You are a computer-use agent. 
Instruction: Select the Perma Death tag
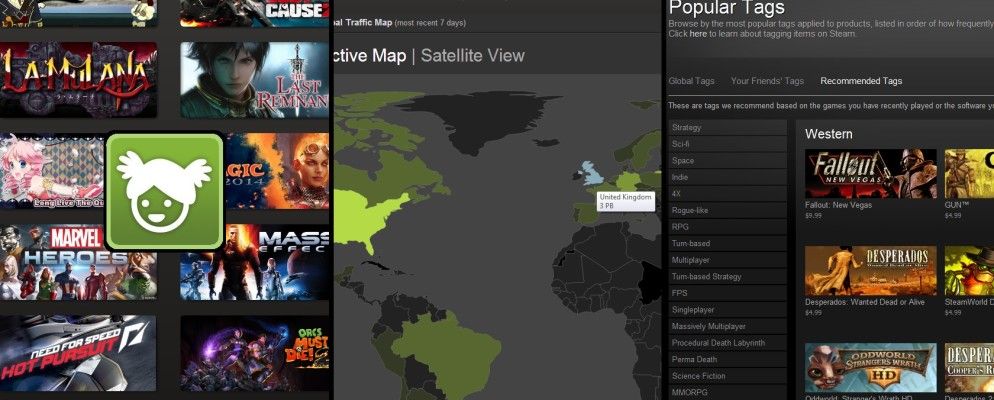(728, 359)
